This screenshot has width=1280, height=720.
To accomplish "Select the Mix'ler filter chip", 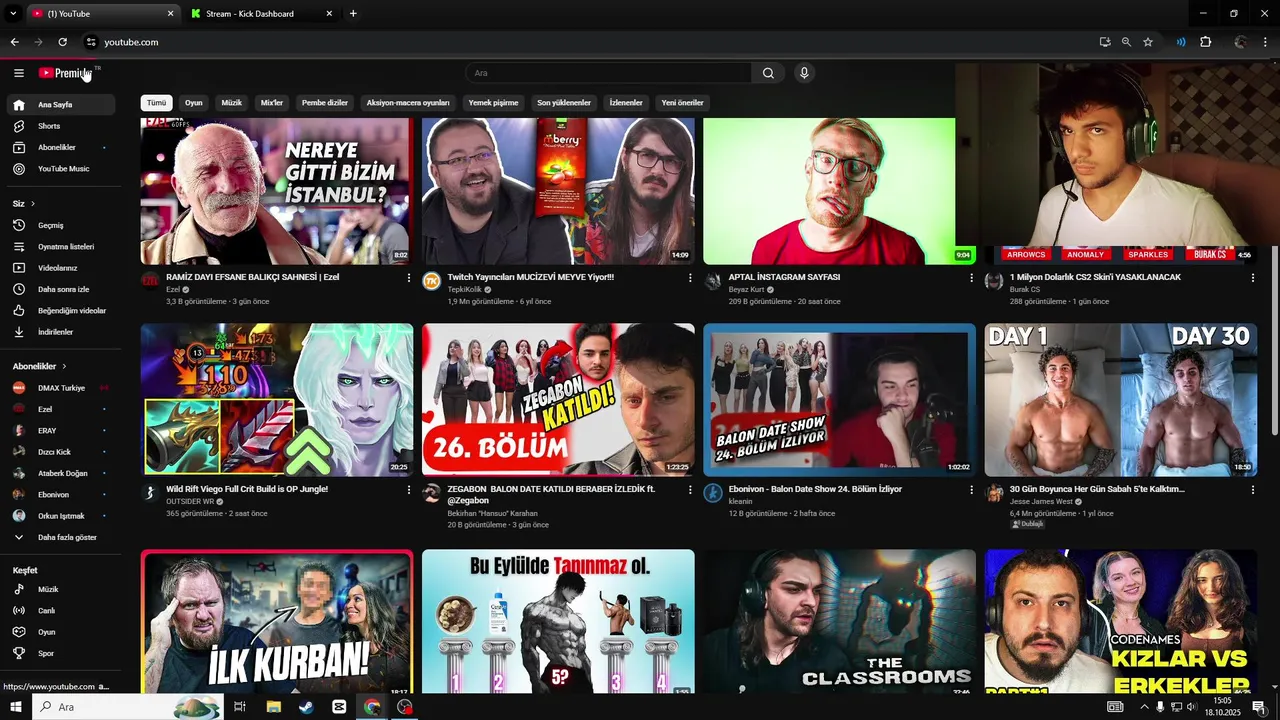I will (x=272, y=103).
